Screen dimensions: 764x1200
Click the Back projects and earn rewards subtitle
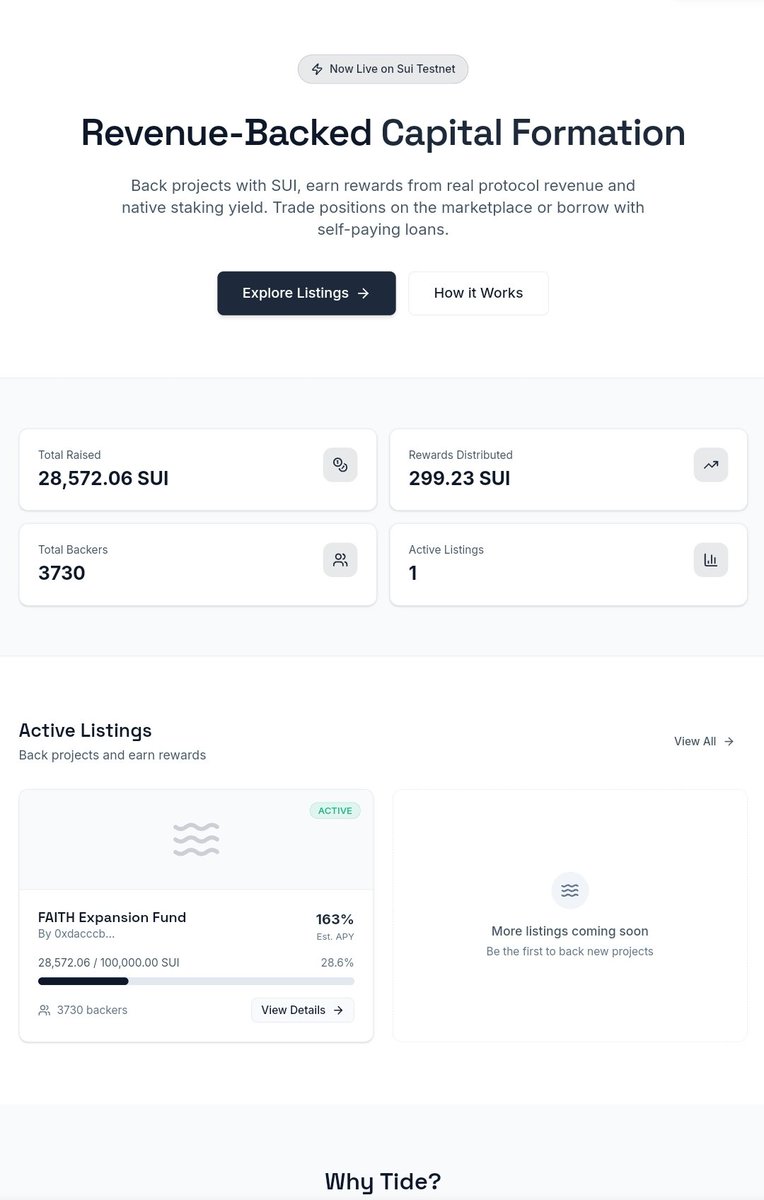112,755
